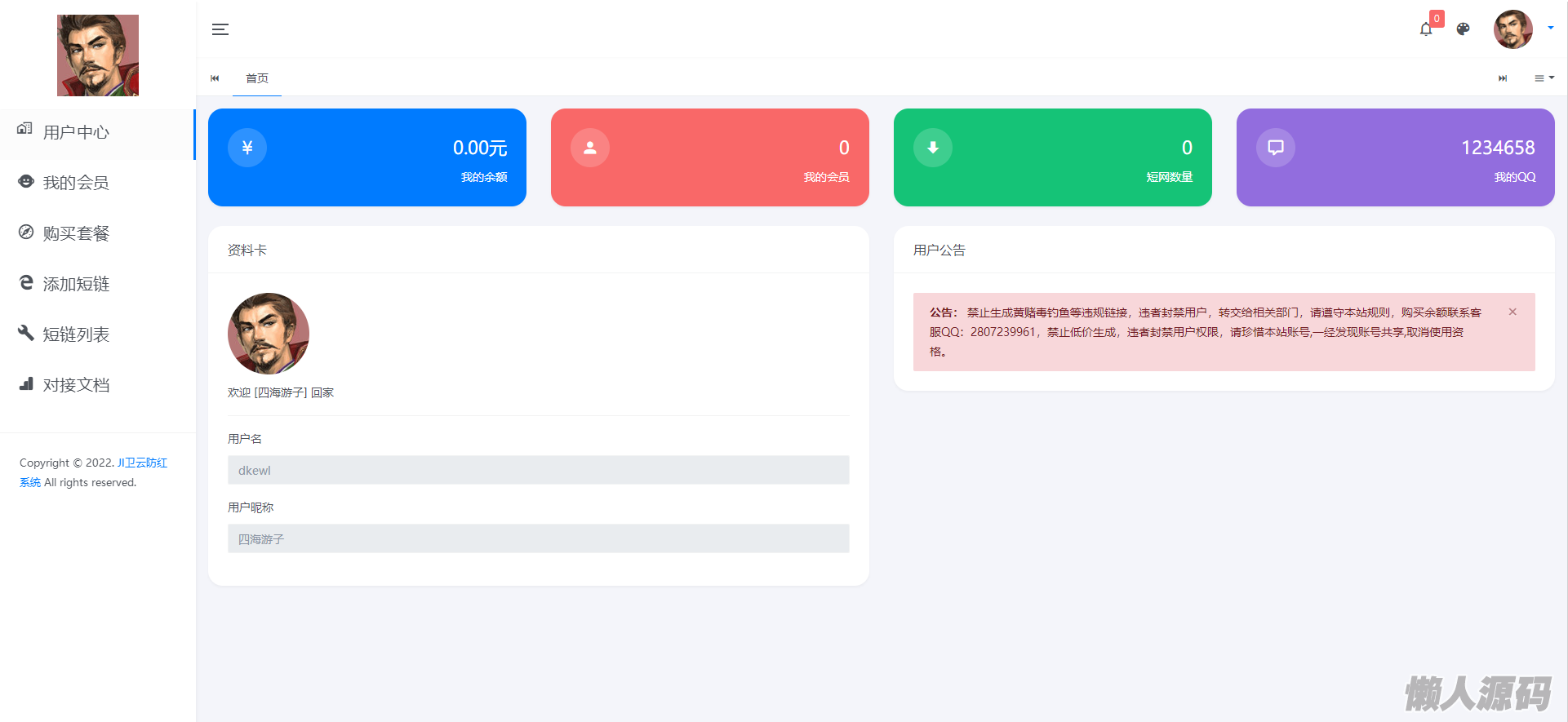Click the download arrow icon on green card
The width and height of the screenshot is (1568, 722).
pos(933,148)
